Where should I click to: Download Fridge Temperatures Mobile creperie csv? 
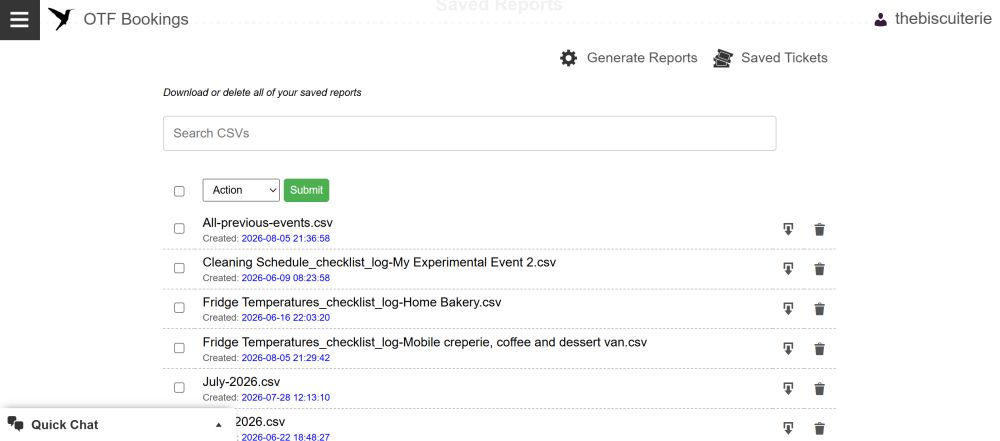[x=788, y=348]
